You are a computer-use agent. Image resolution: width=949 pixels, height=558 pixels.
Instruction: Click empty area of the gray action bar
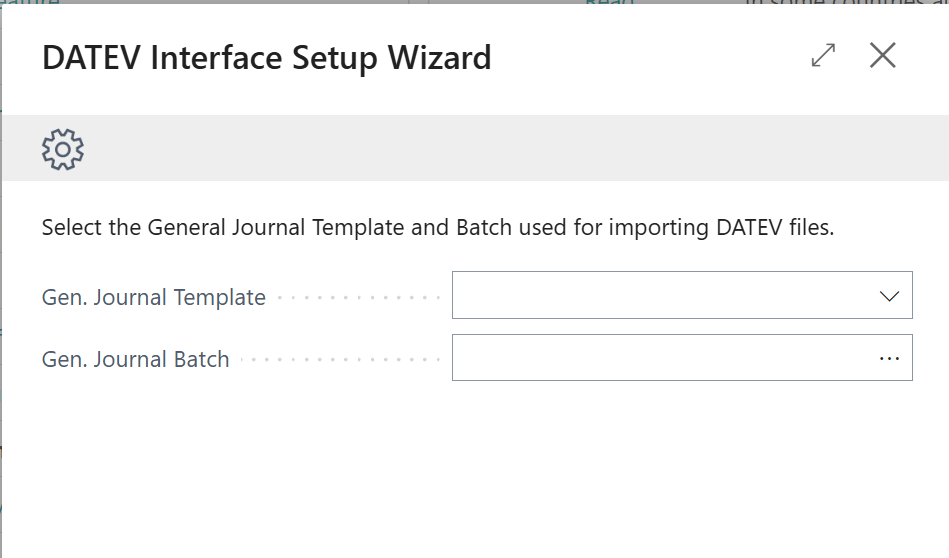500,149
